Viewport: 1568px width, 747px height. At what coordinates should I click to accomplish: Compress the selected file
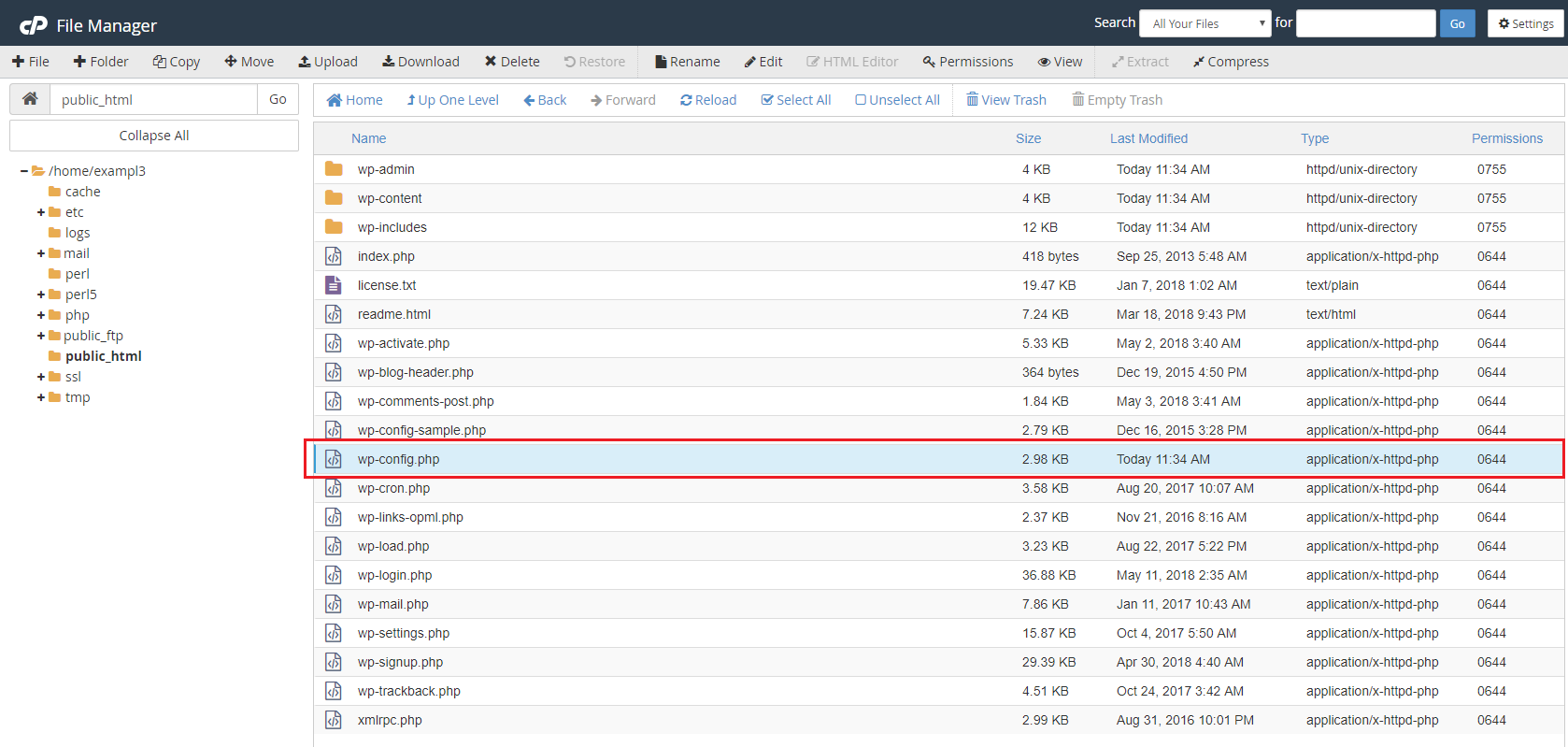click(x=1230, y=62)
